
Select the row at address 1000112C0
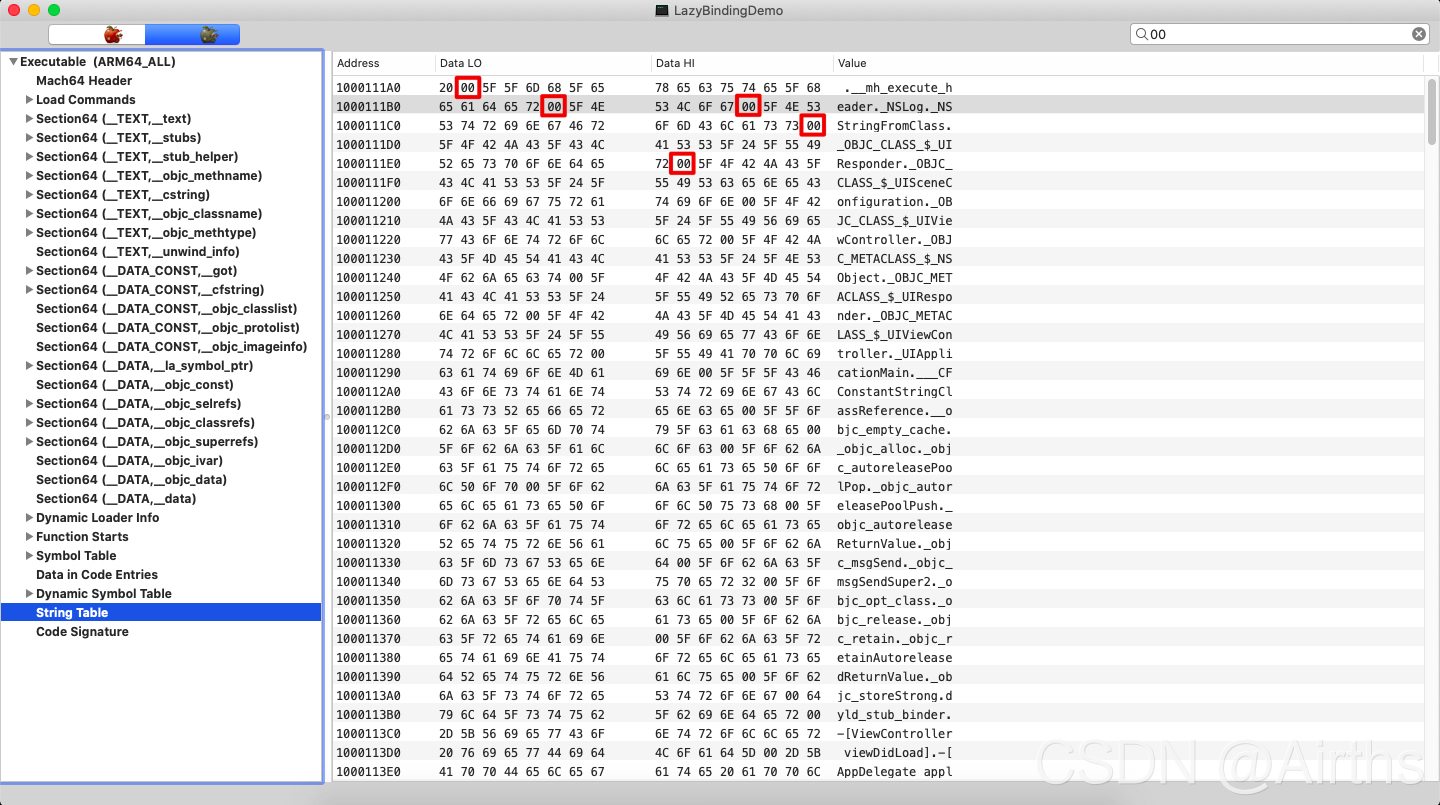[878, 430]
